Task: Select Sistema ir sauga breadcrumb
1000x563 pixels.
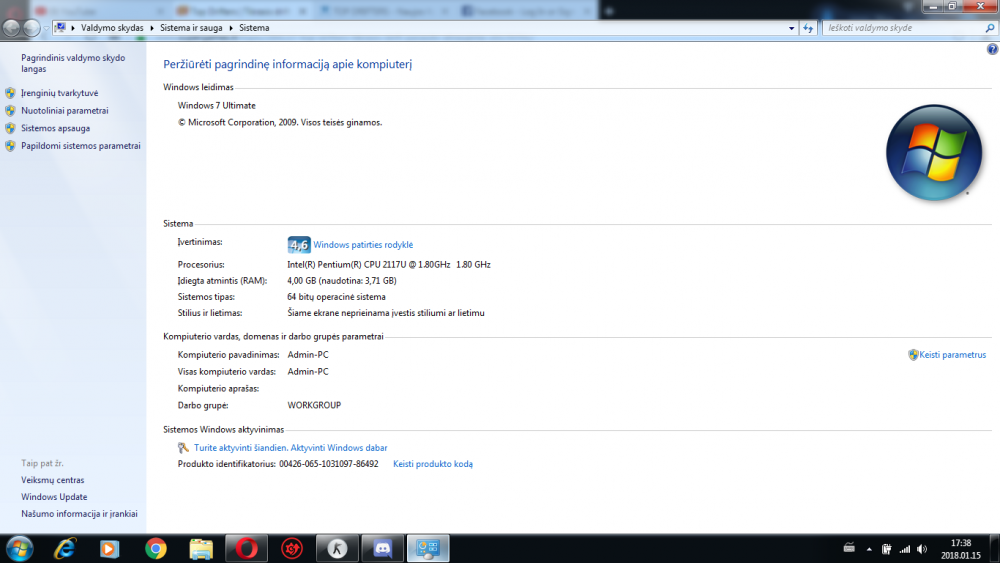Action: pyautogui.click(x=191, y=28)
